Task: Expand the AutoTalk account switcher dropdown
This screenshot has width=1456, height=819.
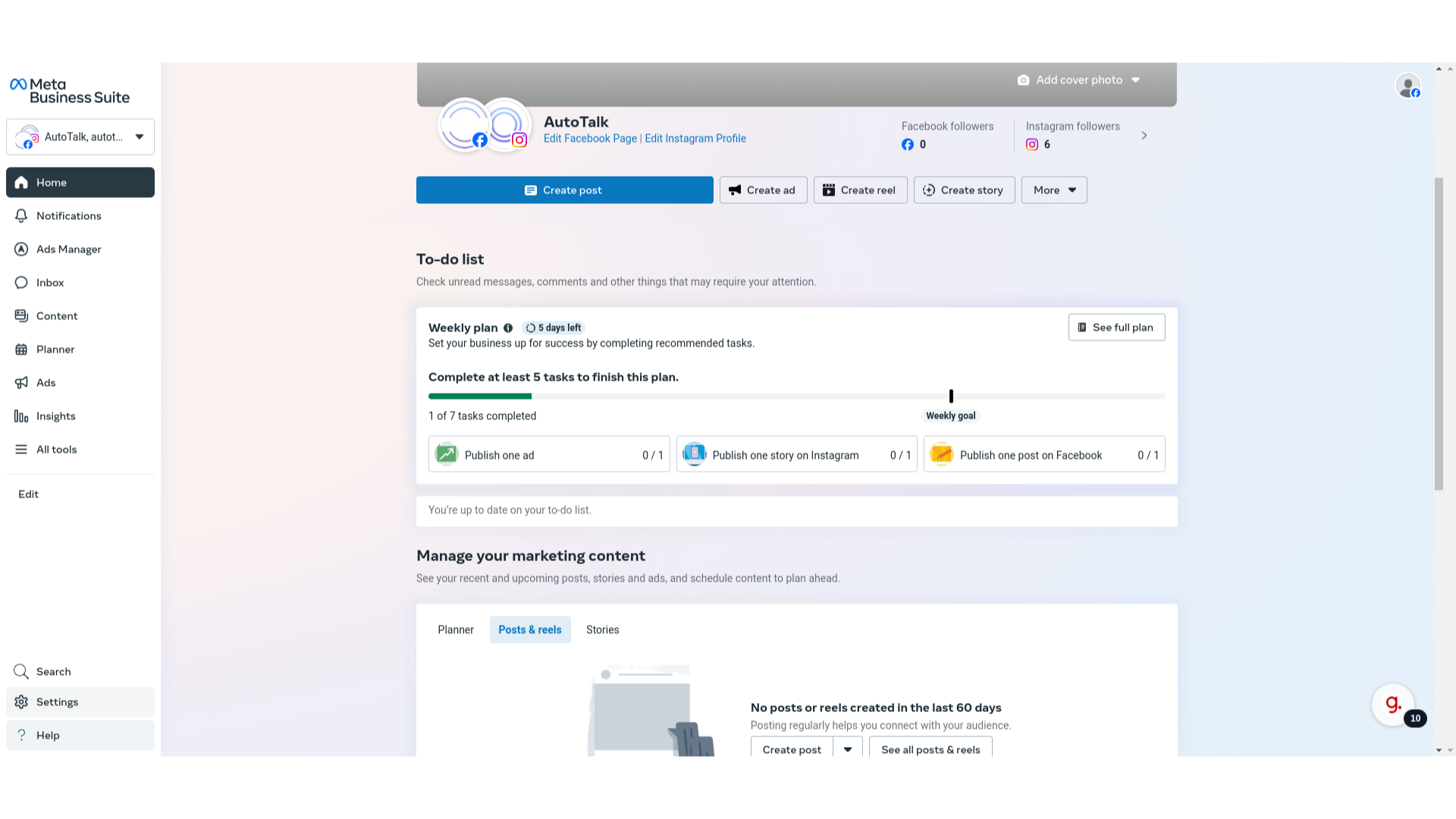Action: click(x=80, y=137)
